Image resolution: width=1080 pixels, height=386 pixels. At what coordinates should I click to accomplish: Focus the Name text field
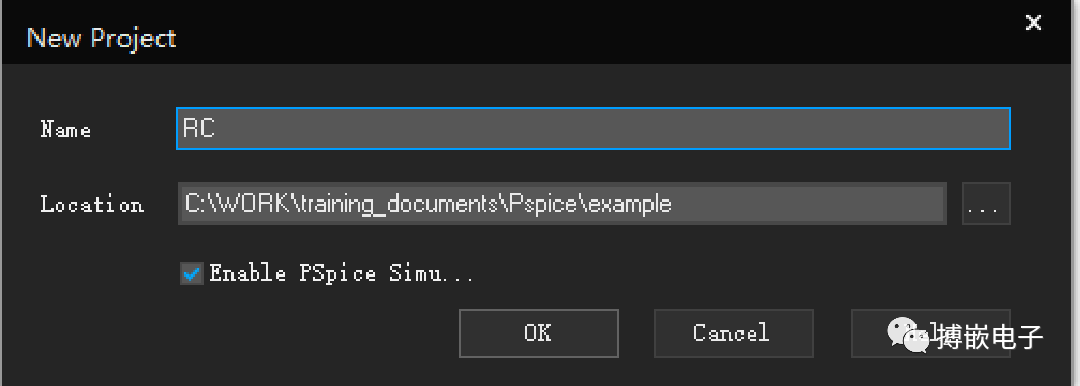point(593,128)
